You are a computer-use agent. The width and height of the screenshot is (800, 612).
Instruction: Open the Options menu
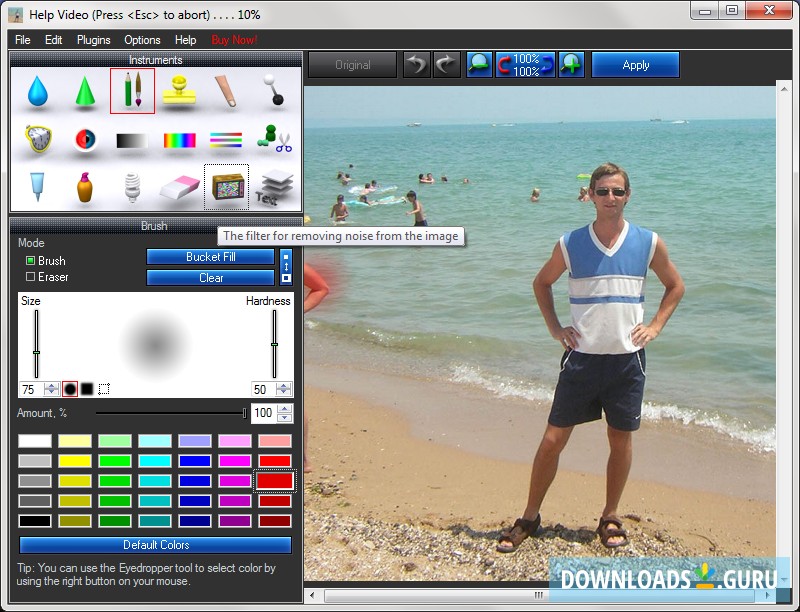click(142, 40)
